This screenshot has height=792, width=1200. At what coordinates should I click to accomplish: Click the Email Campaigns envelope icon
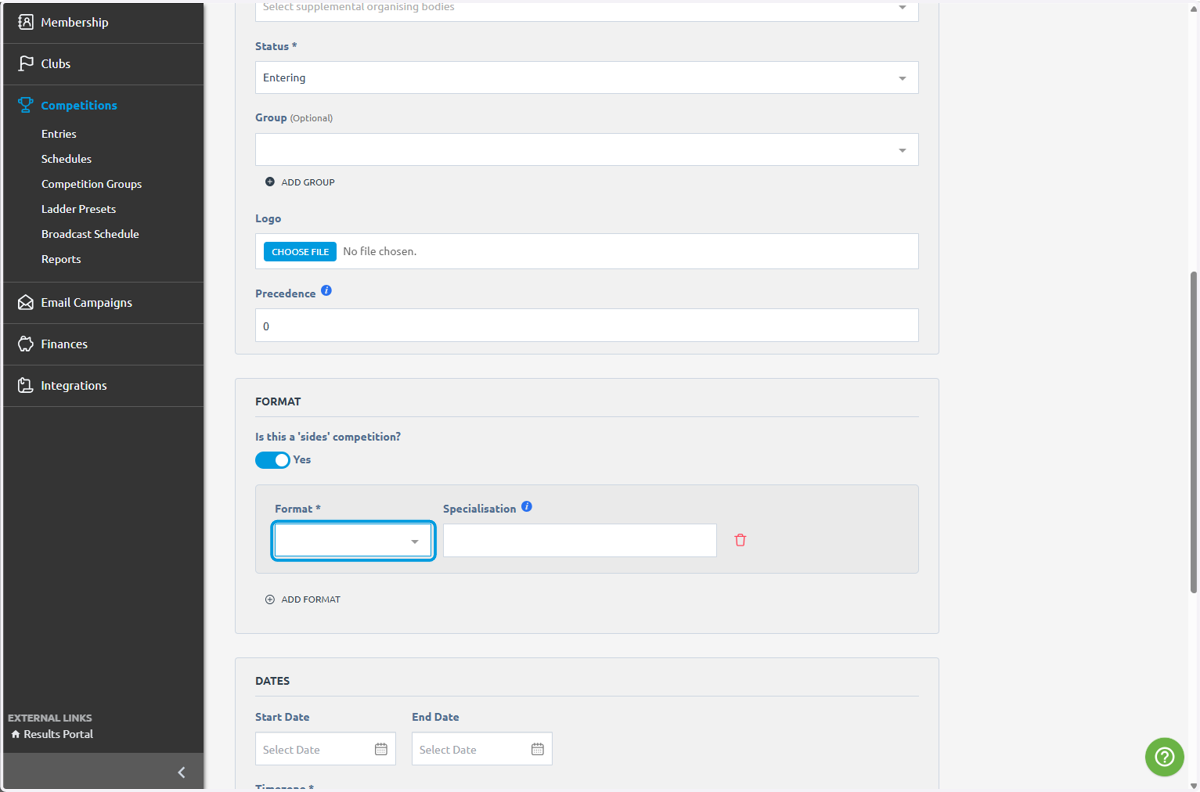pyautogui.click(x=26, y=302)
